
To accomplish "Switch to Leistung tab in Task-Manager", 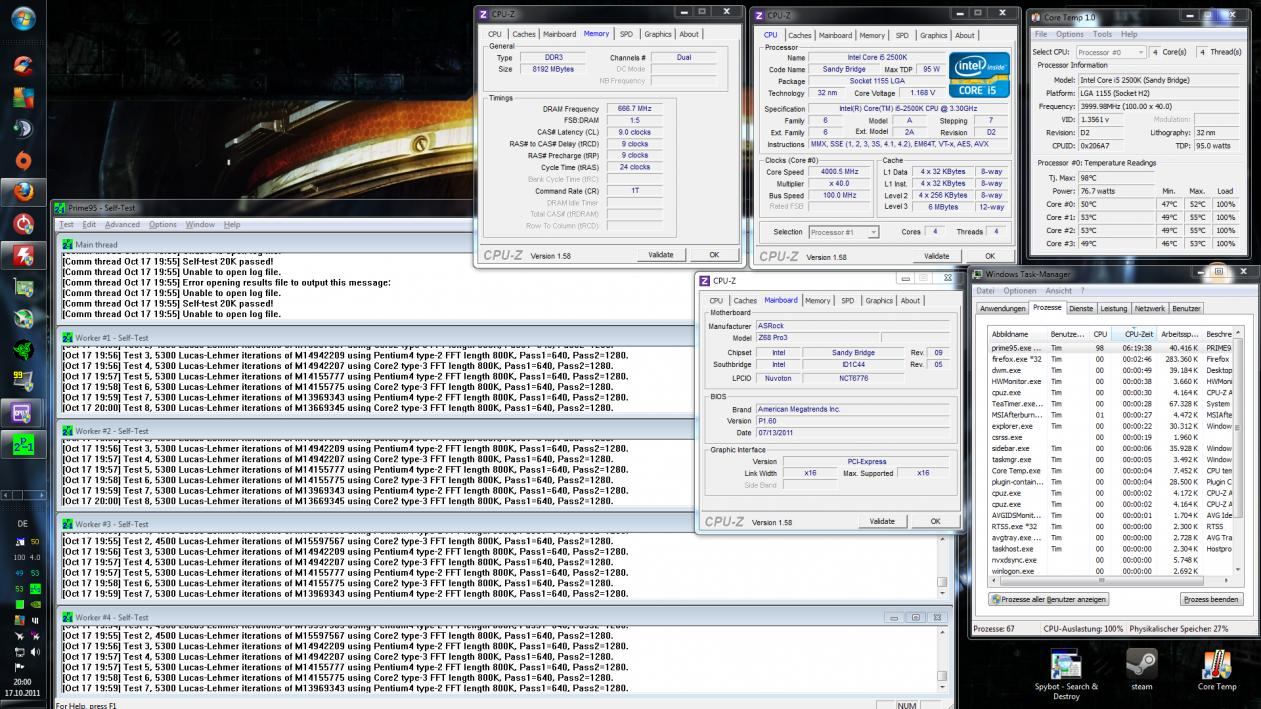I will [x=1113, y=308].
